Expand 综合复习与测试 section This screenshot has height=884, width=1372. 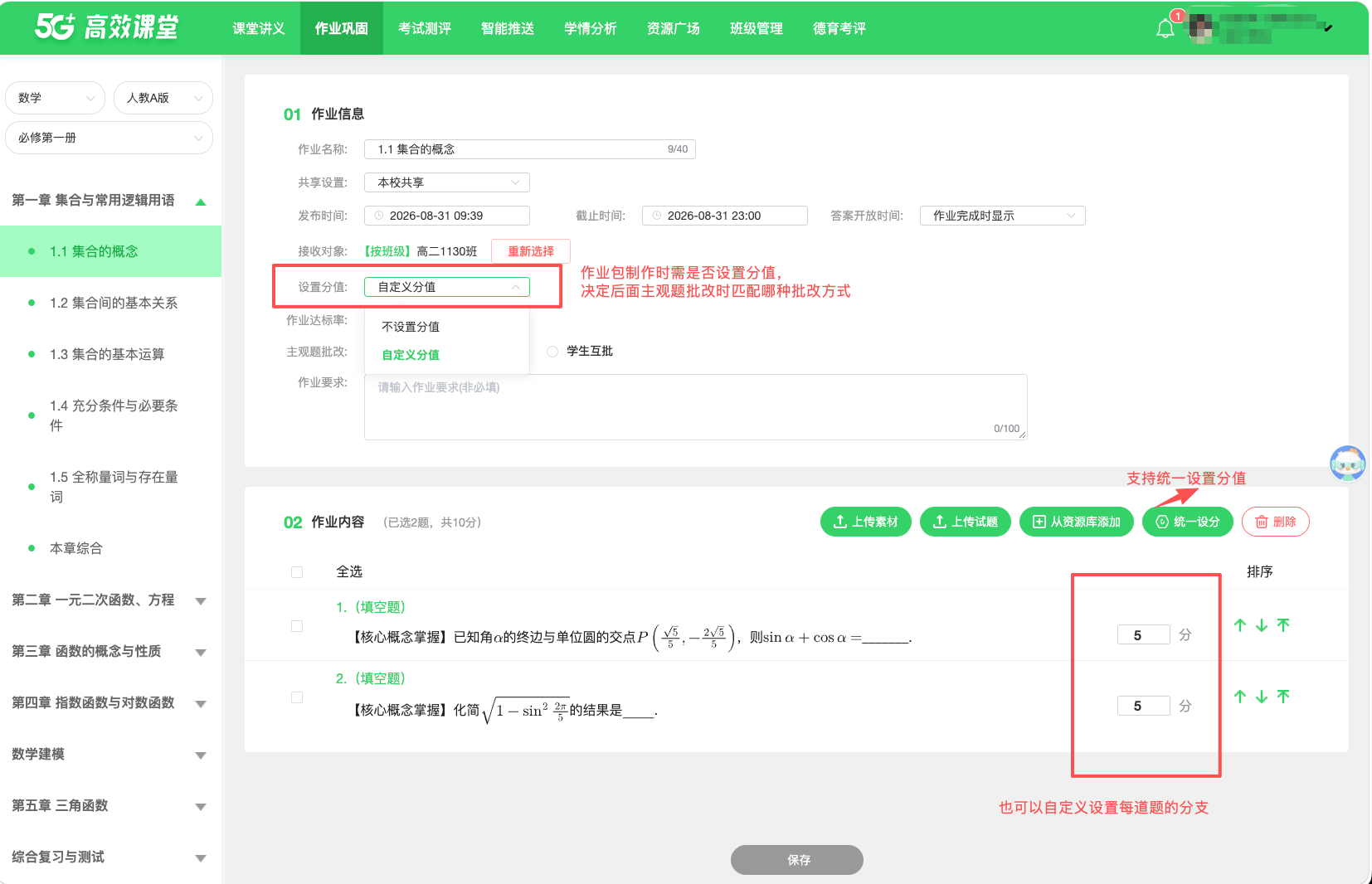[201, 858]
